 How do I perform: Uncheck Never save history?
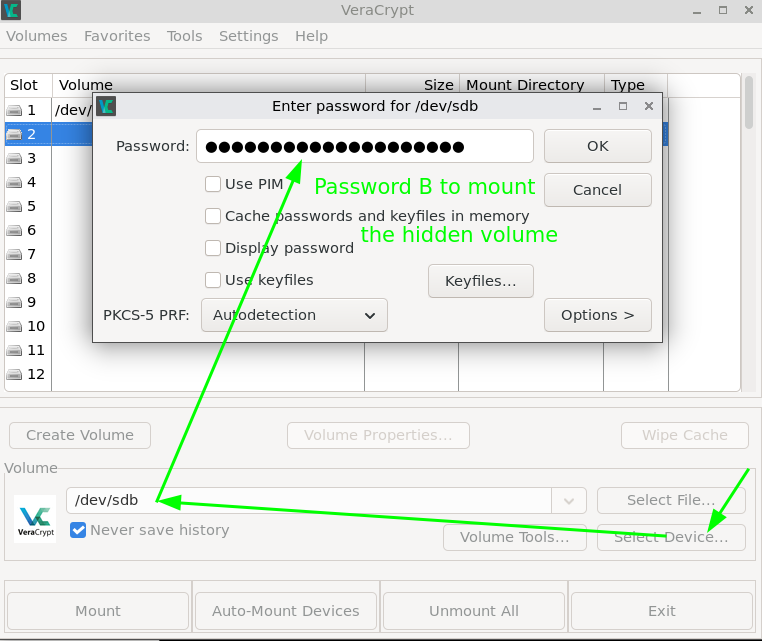78,530
